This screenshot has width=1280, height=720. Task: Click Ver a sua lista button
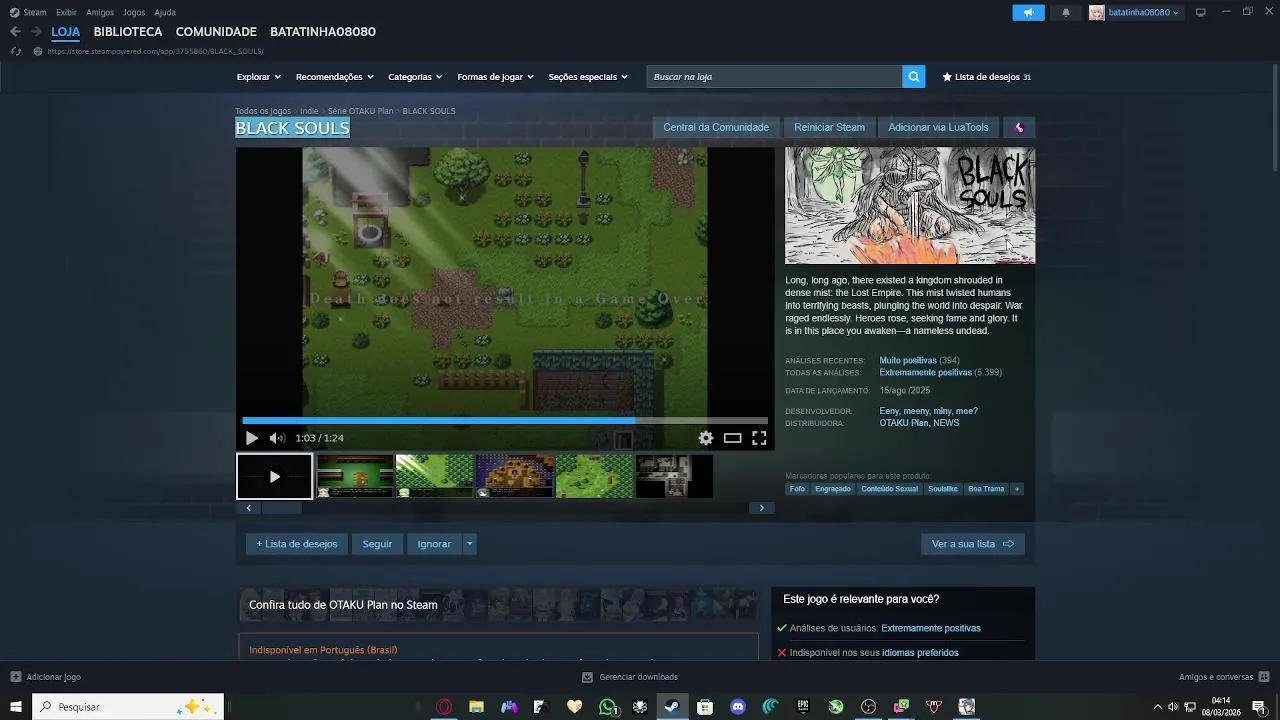(x=972, y=544)
